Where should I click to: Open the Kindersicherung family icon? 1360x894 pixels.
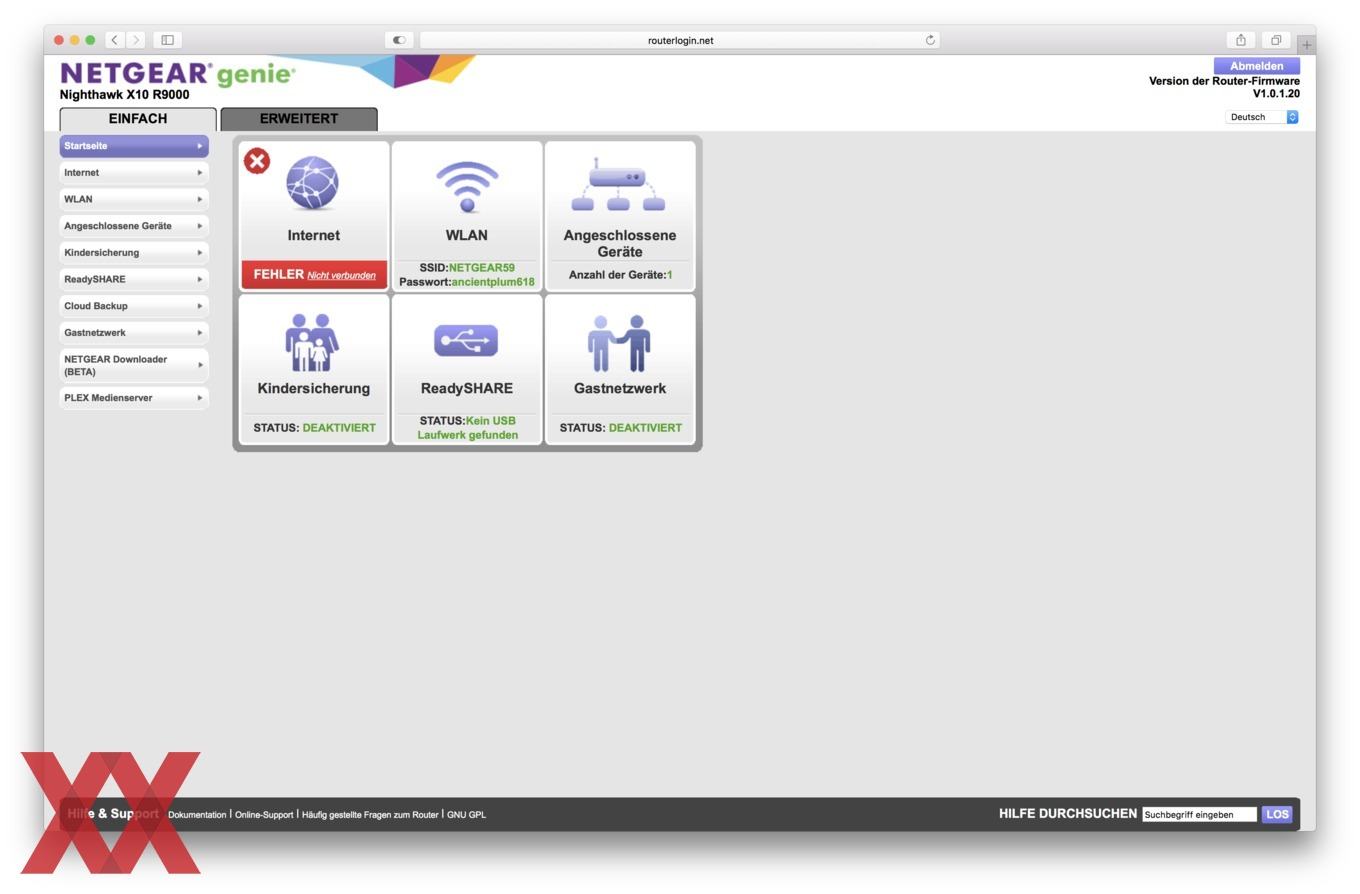313,342
